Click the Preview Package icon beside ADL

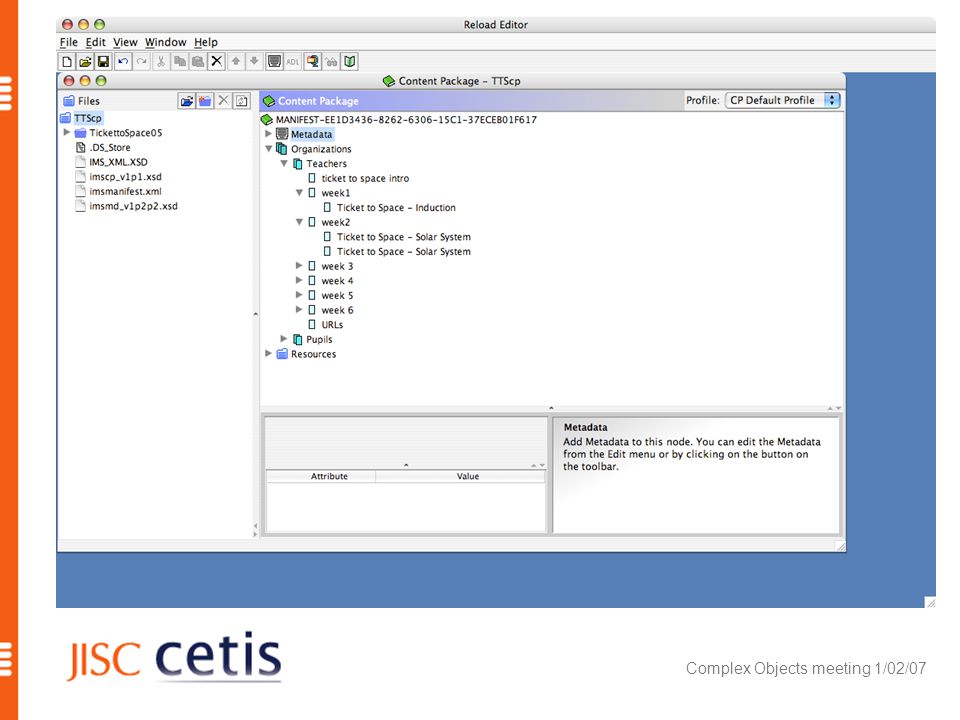(313, 62)
